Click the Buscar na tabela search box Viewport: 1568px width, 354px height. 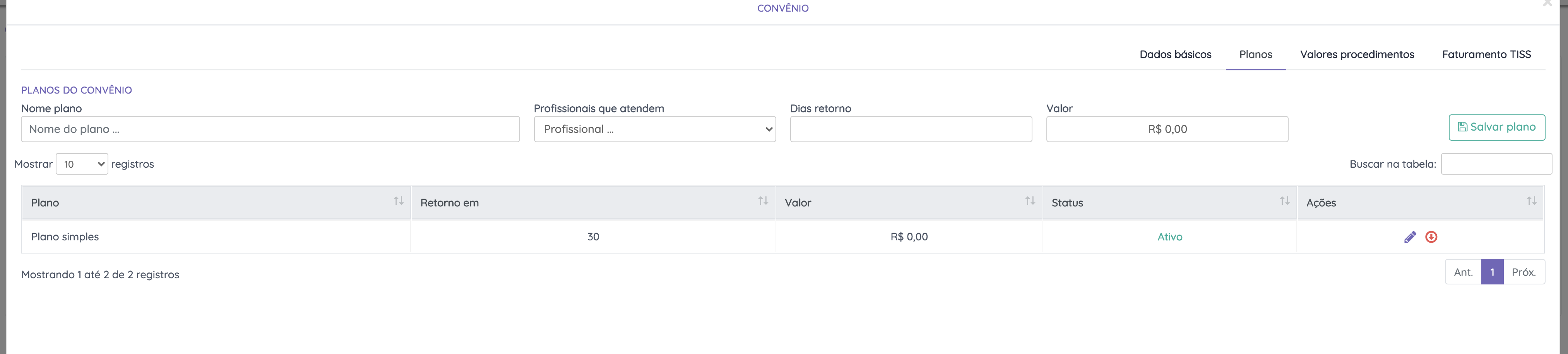point(1496,164)
